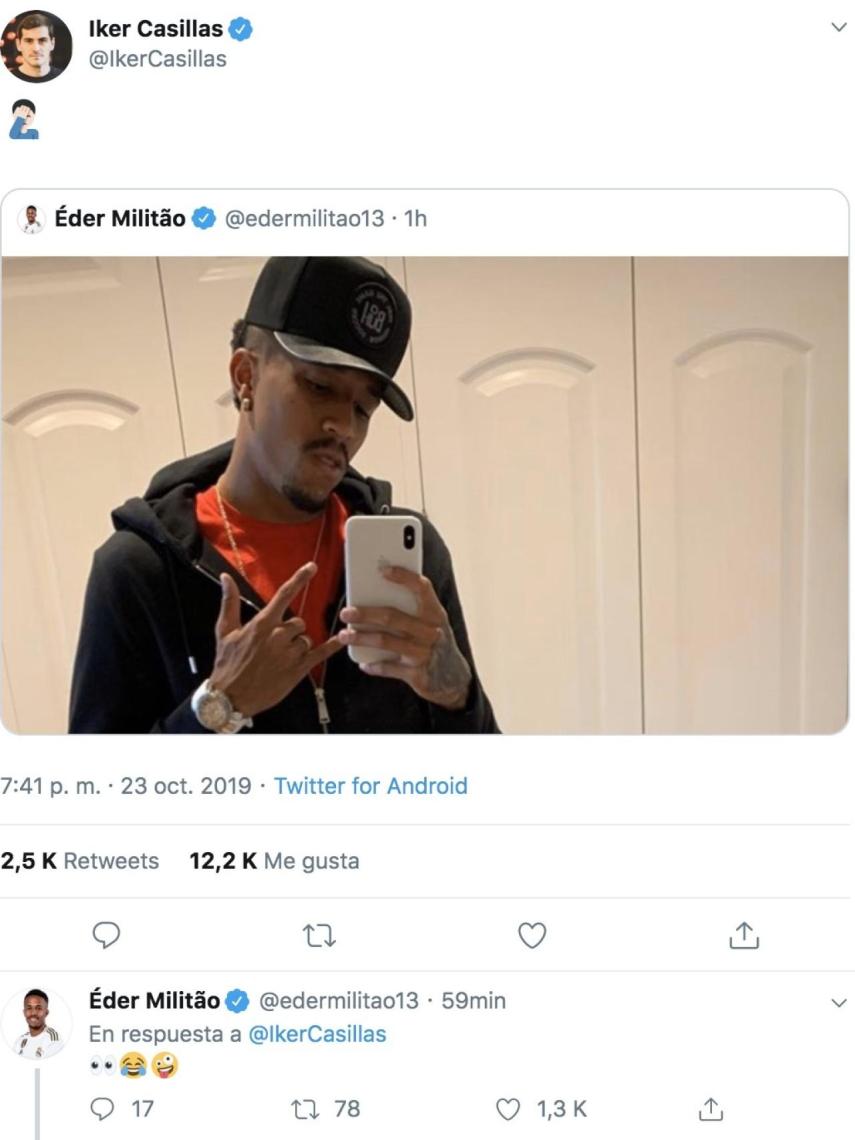Open Iker Casillas's profile picture
Viewport: 855px width, 1140px height.
click(37, 45)
